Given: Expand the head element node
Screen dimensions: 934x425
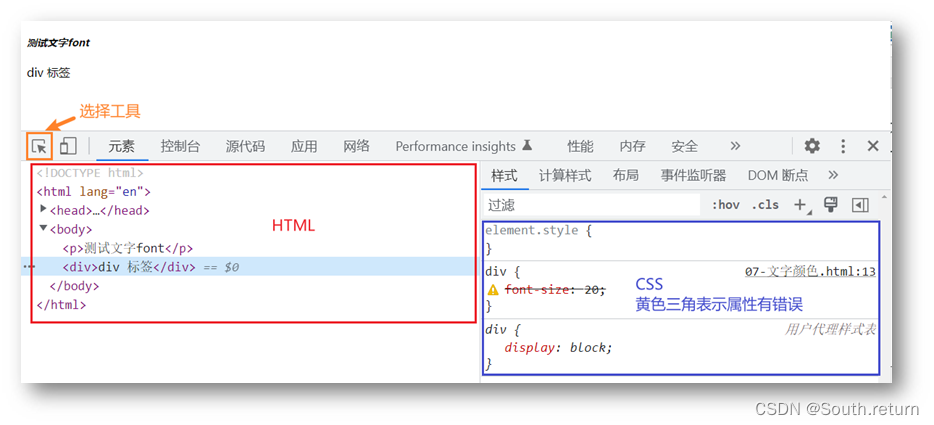Looking at the screenshot, I should 43,209.
